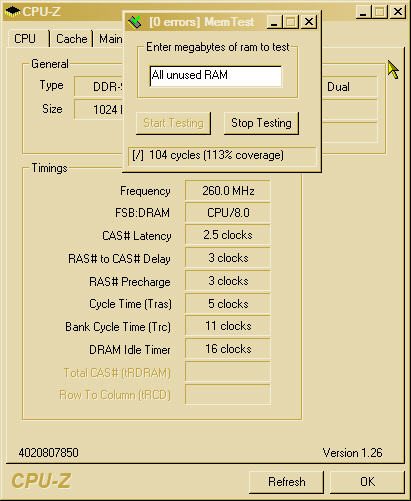Maximize the MemTest window
The width and height of the screenshot is (411, 501).
[290, 22]
